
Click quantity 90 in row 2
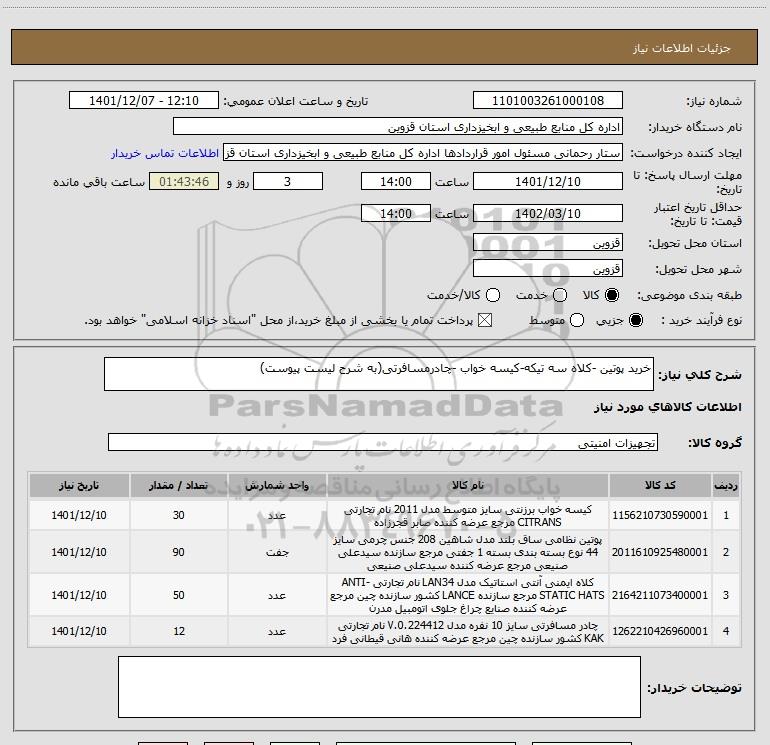click(x=178, y=552)
